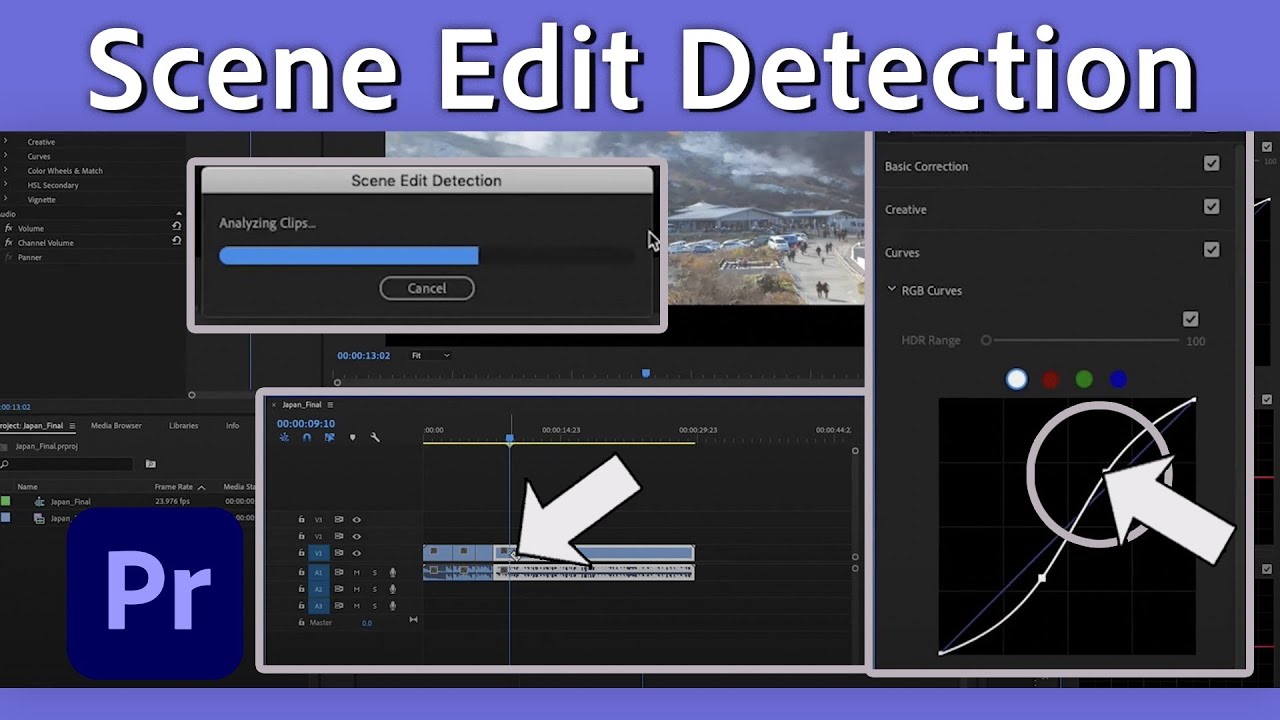The height and width of the screenshot is (720, 1280).
Task: Toggle the RGB Curves enable checkbox
Action: (x=1190, y=319)
